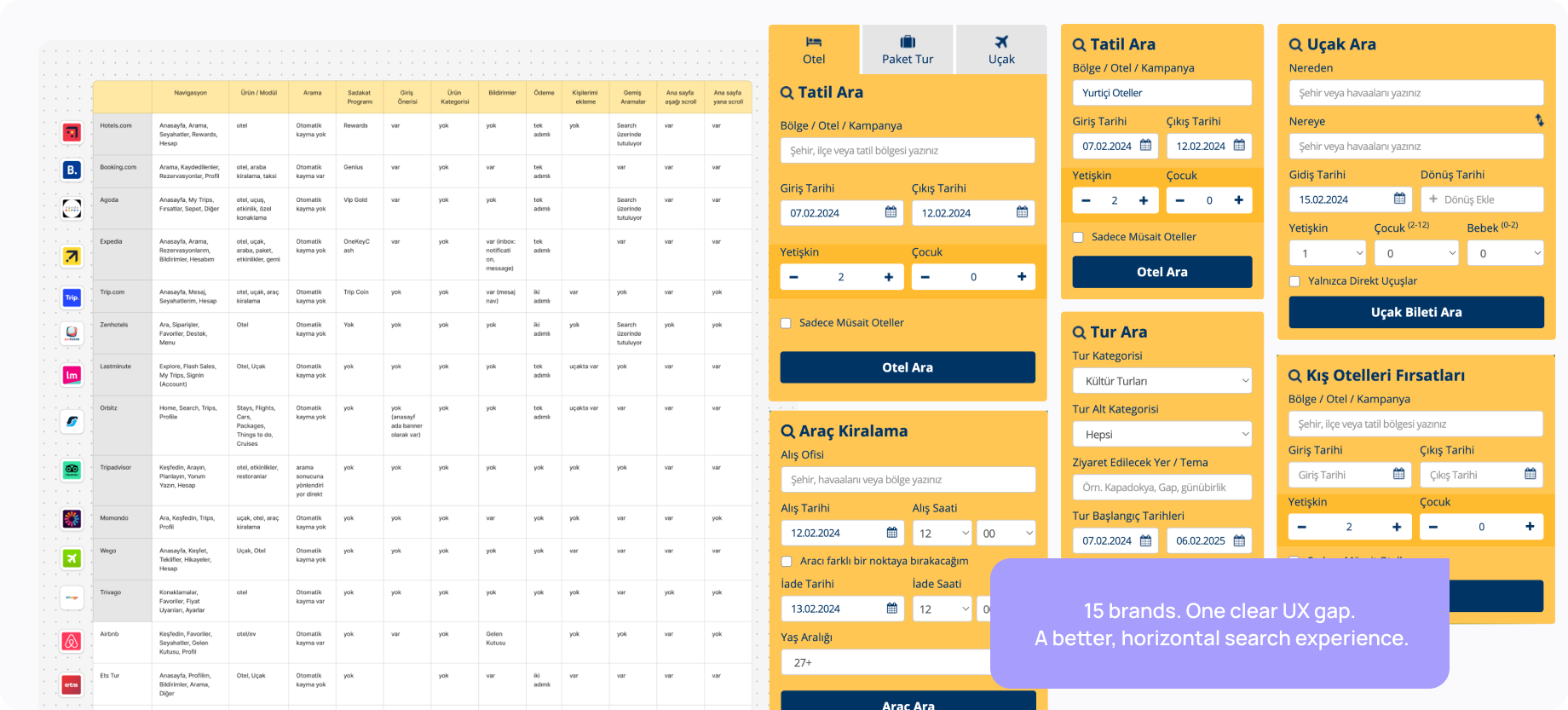Check Sadece Müsait Oteller under Yurtiçi Oteller panel
The height and width of the screenshot is (710, 1568).
coord(1078,237)
